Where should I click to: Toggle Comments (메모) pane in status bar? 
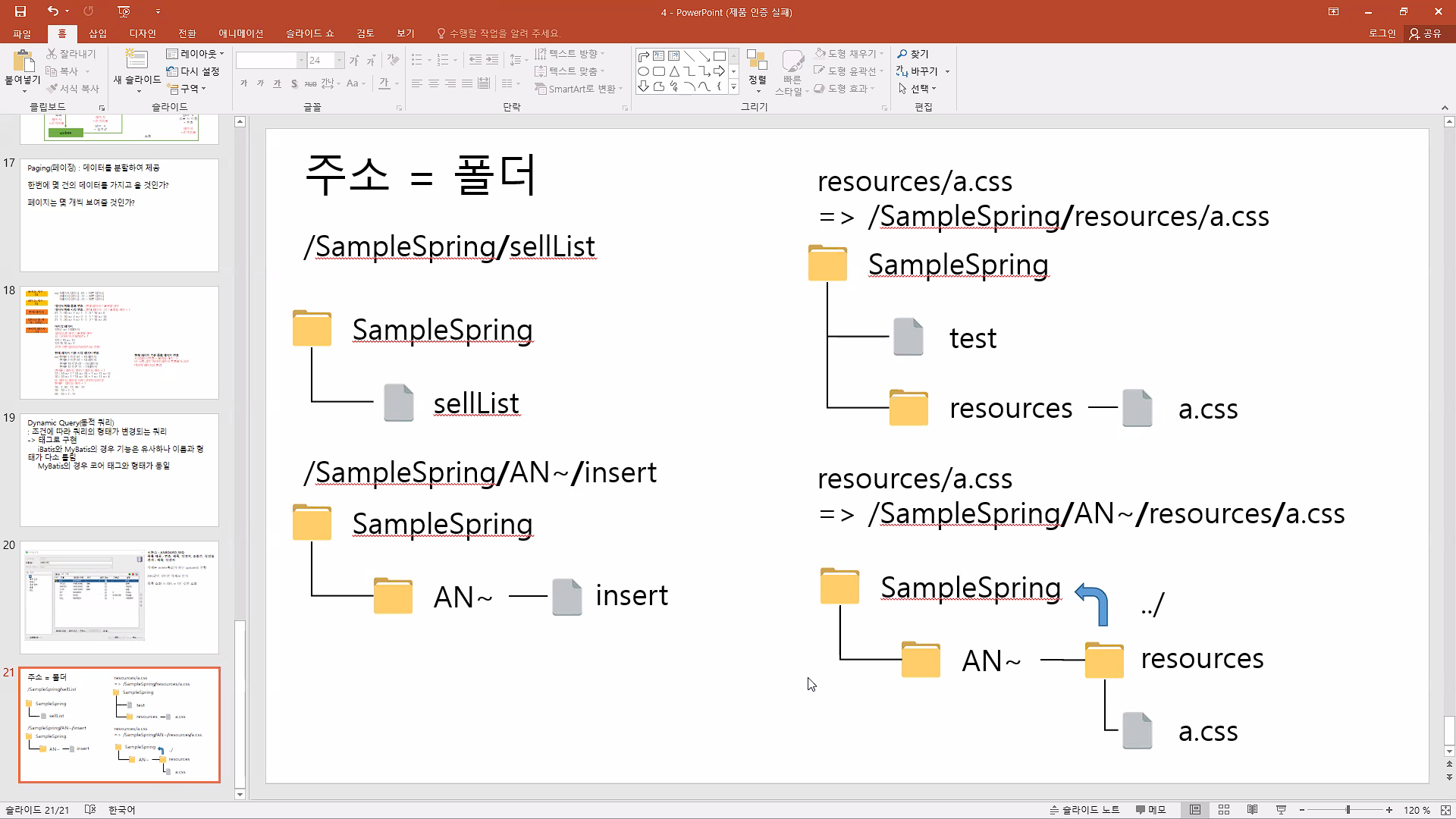1150,810
